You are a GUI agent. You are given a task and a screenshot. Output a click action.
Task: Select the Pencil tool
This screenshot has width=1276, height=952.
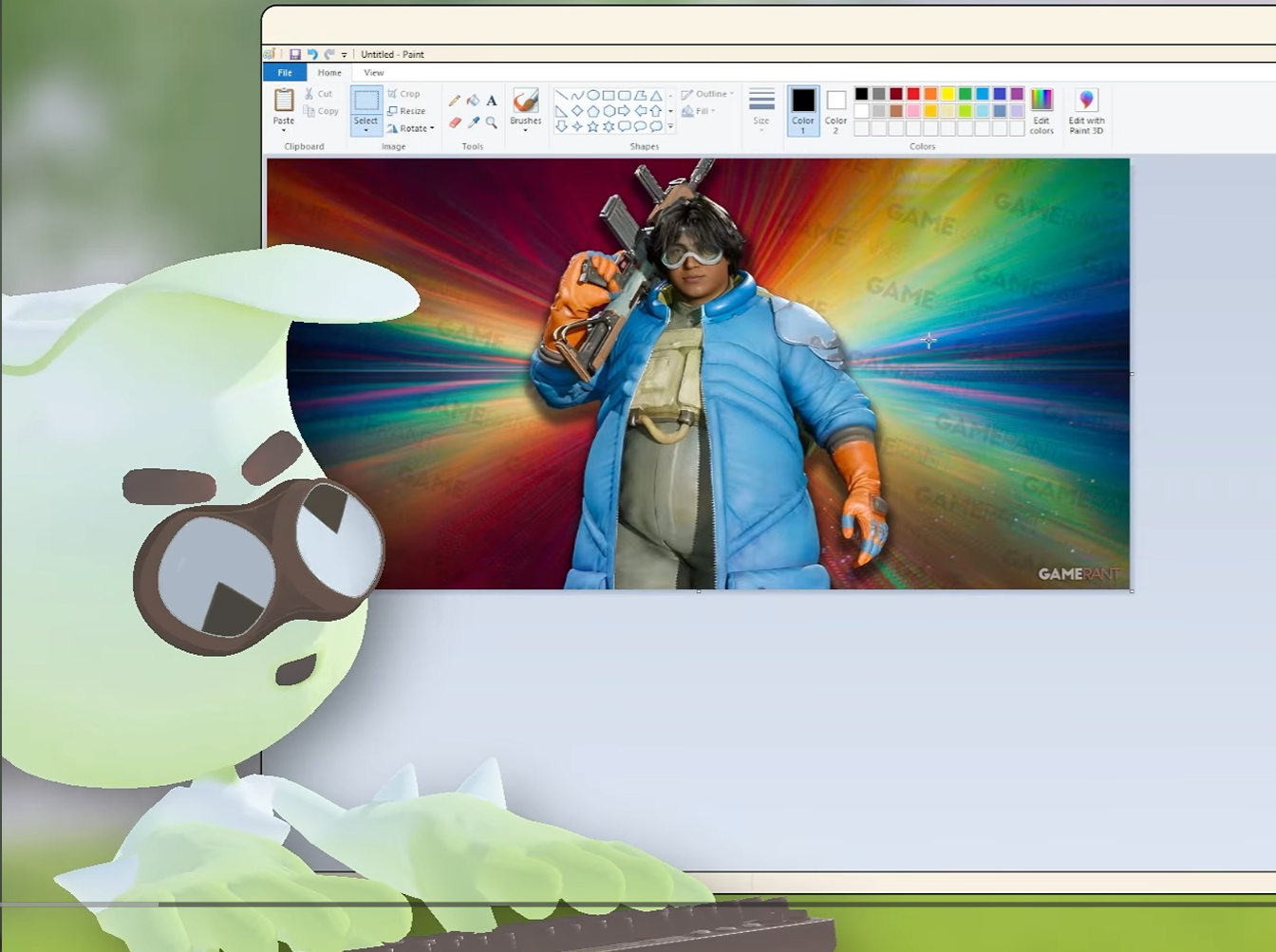(x=455, y=101)
